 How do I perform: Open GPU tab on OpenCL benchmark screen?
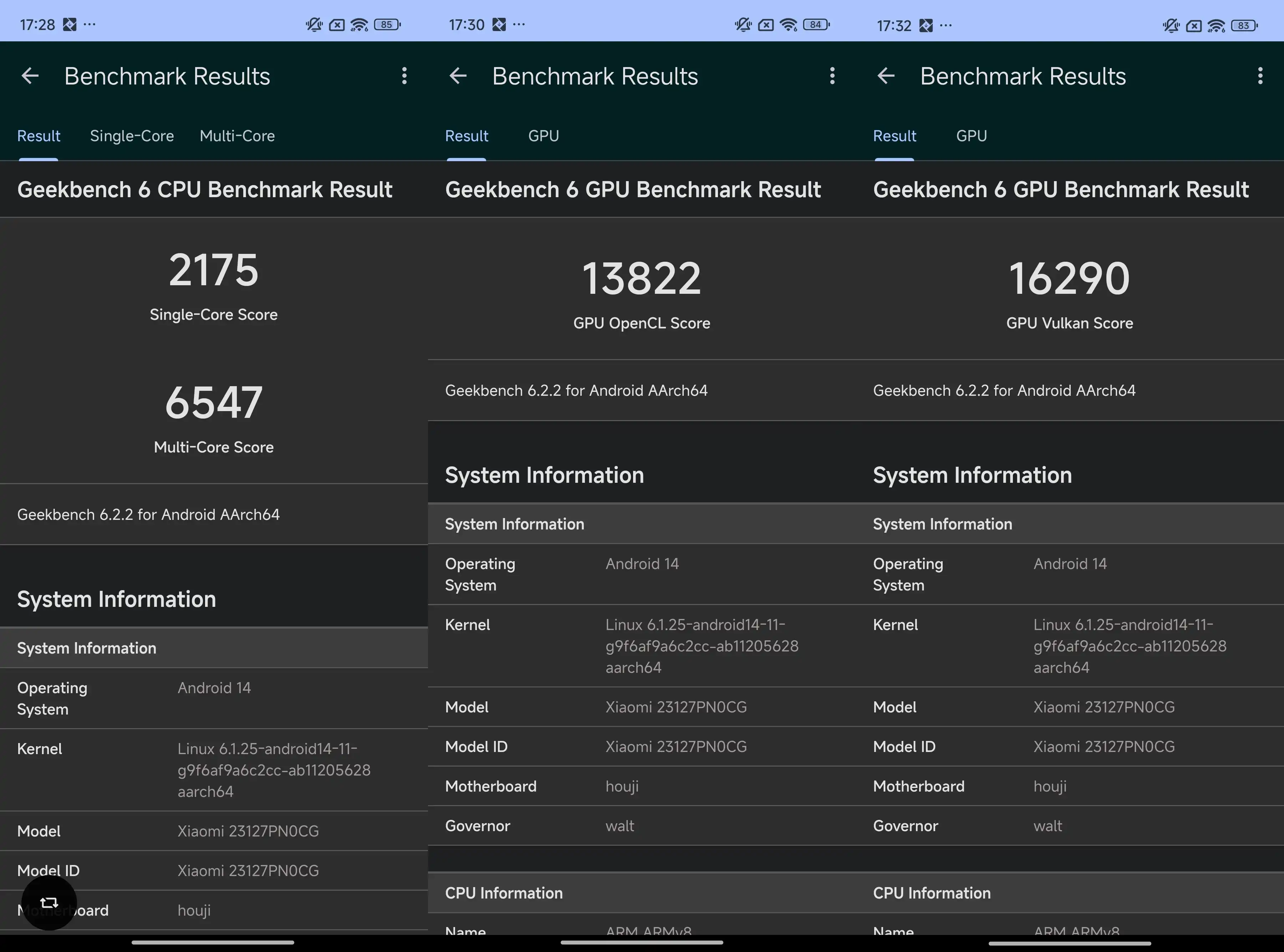[544, 136]
